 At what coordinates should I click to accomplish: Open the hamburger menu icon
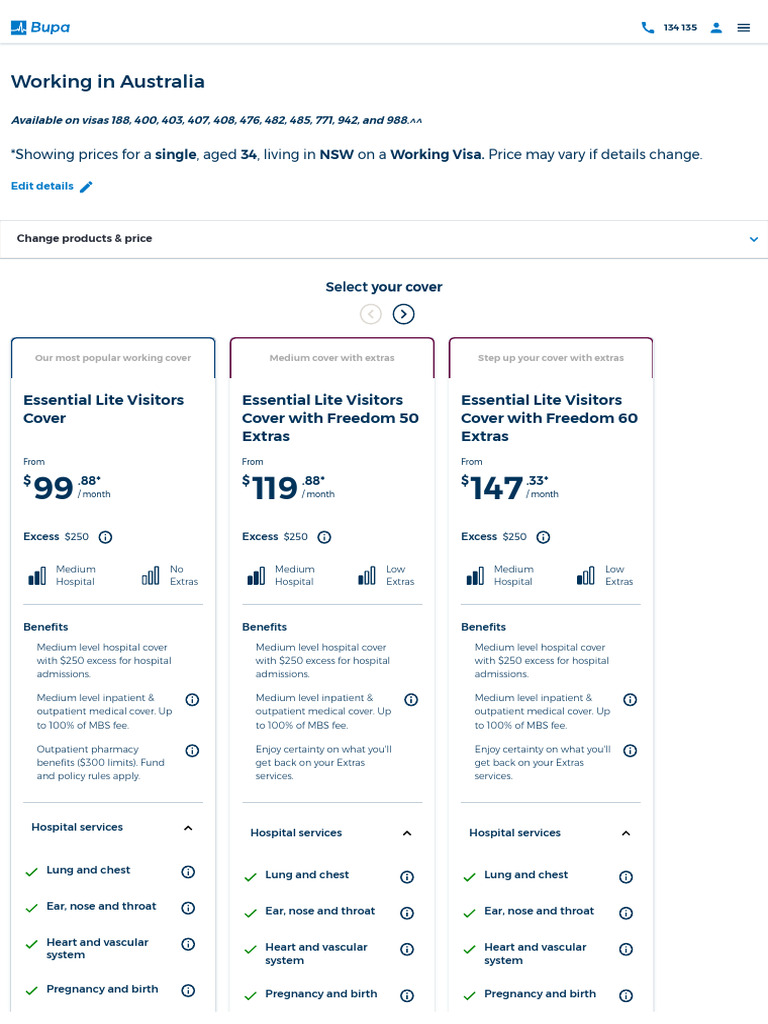pyautogui.click(x=744, y=27)
